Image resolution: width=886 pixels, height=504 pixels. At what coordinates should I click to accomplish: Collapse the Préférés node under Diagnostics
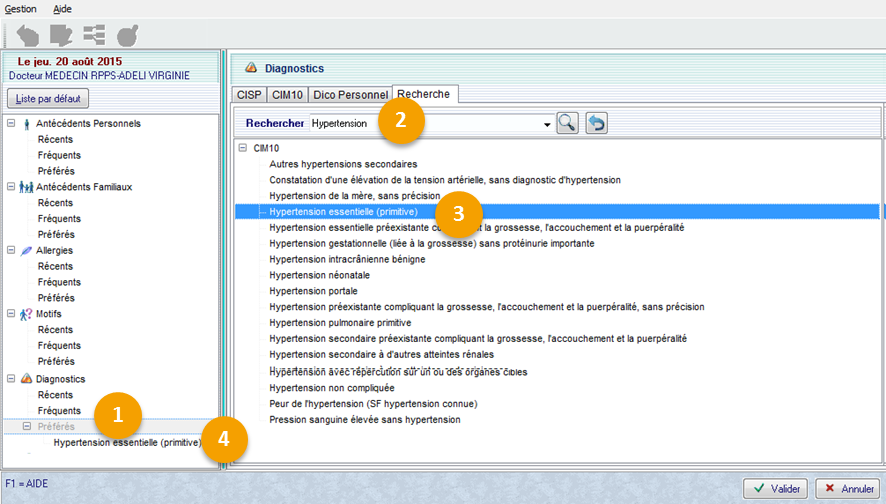click(27, 427)
